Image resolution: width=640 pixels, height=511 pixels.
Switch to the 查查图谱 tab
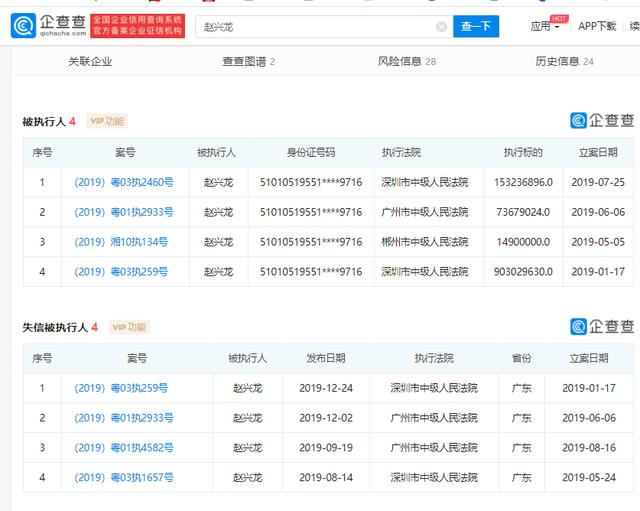[x=248, y=62]
